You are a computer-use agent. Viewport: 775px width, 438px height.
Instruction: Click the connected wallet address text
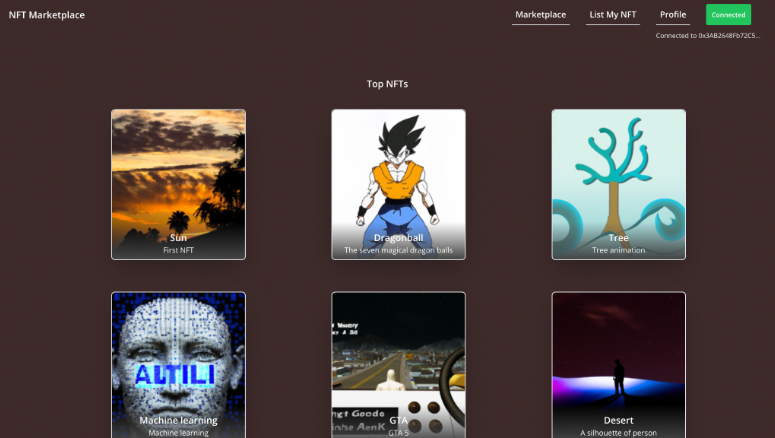coord(708,36)
